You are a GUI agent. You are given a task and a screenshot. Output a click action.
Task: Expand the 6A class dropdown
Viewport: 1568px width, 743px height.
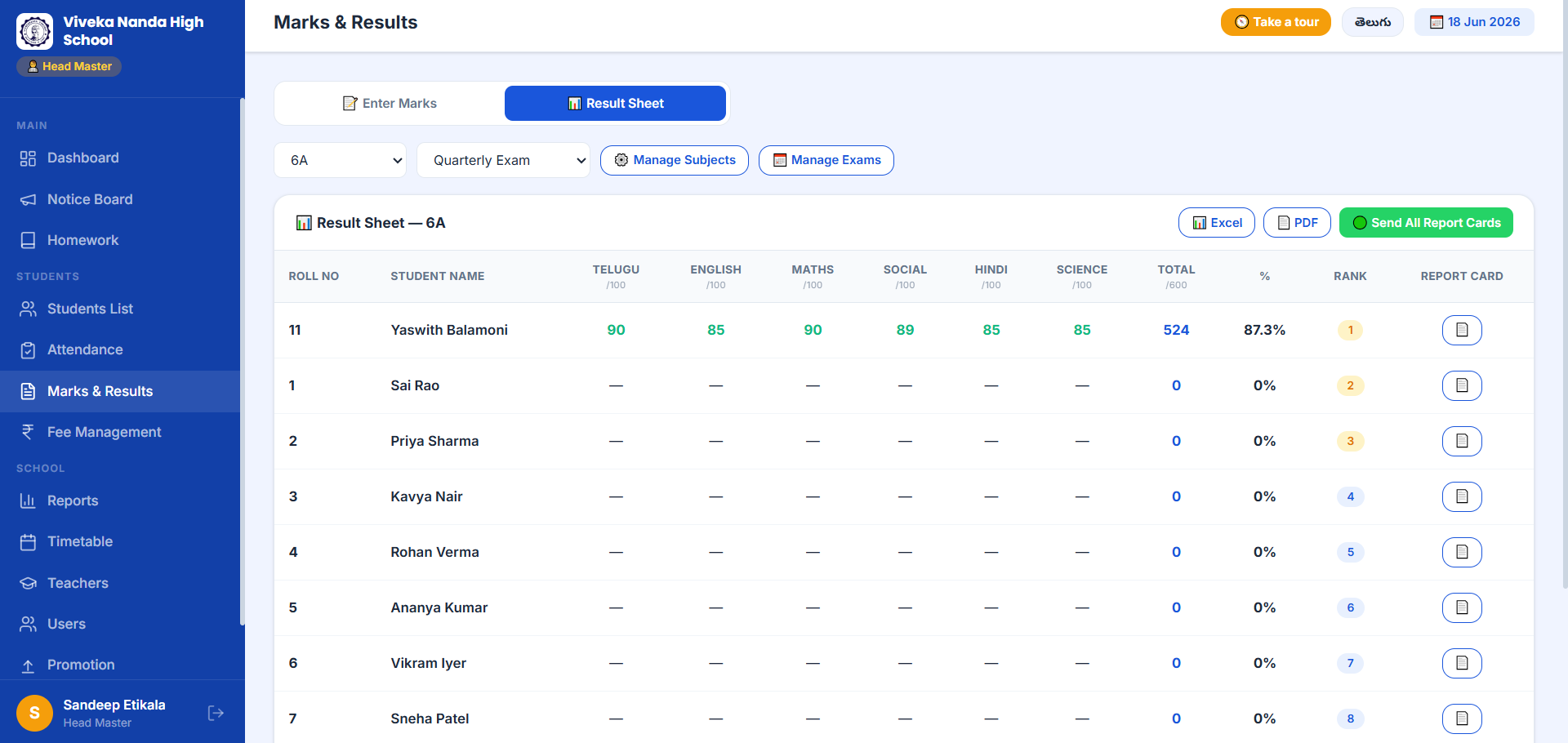tap(341, 160)
